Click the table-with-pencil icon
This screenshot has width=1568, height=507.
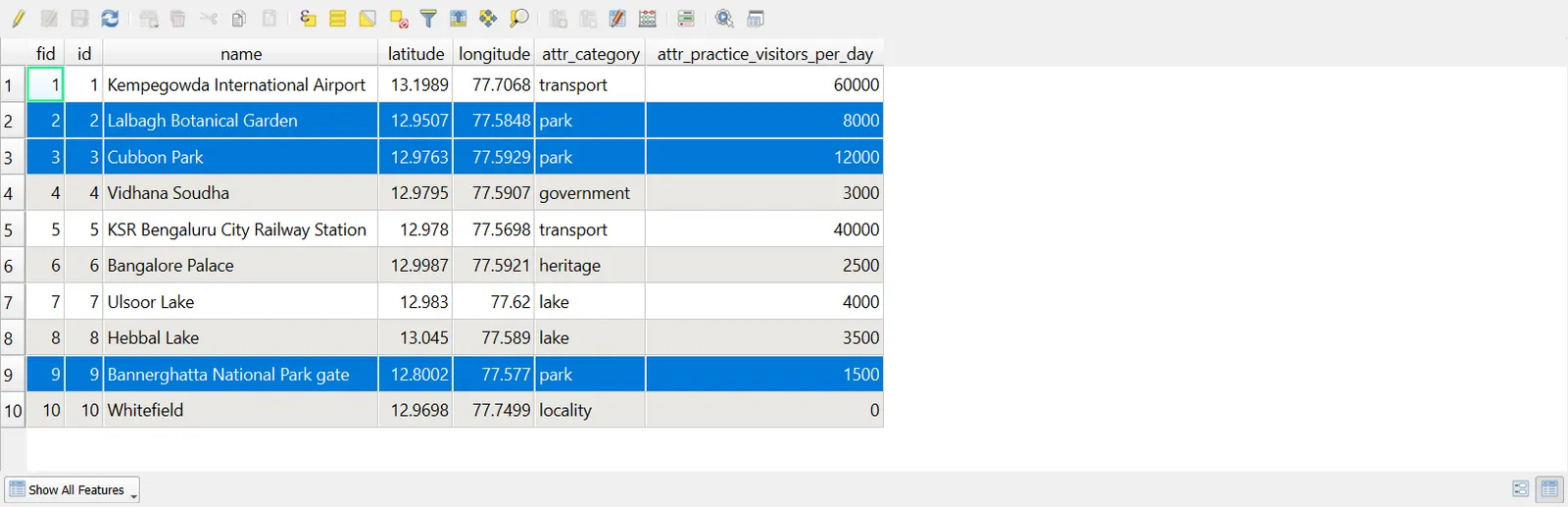click(x=617, y=19)
